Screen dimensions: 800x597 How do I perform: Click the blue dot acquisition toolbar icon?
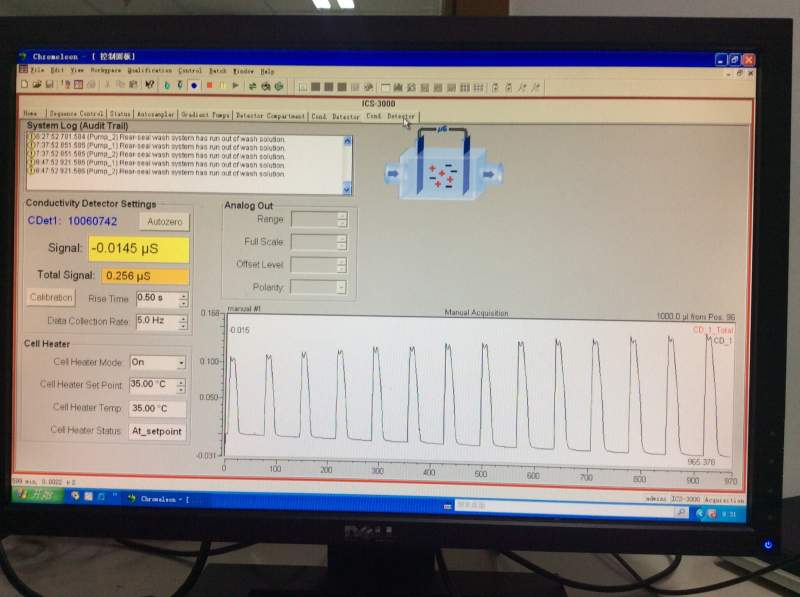point(194,86)
